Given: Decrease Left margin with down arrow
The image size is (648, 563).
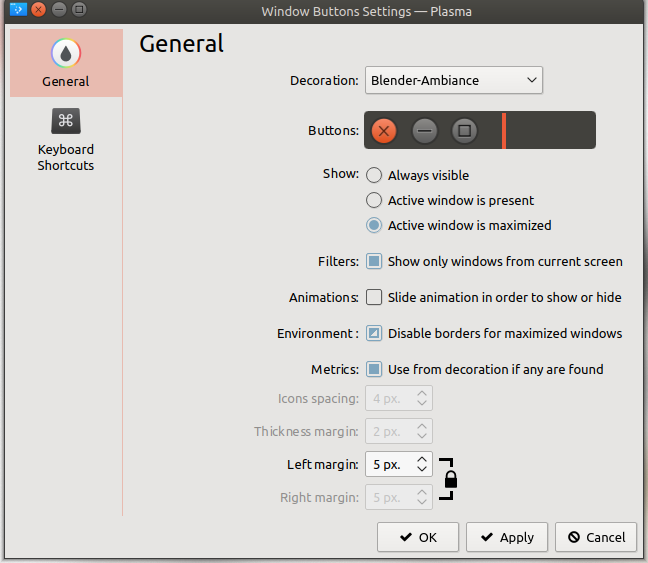Looking at the screenshot, I should [x=422, y=469].
